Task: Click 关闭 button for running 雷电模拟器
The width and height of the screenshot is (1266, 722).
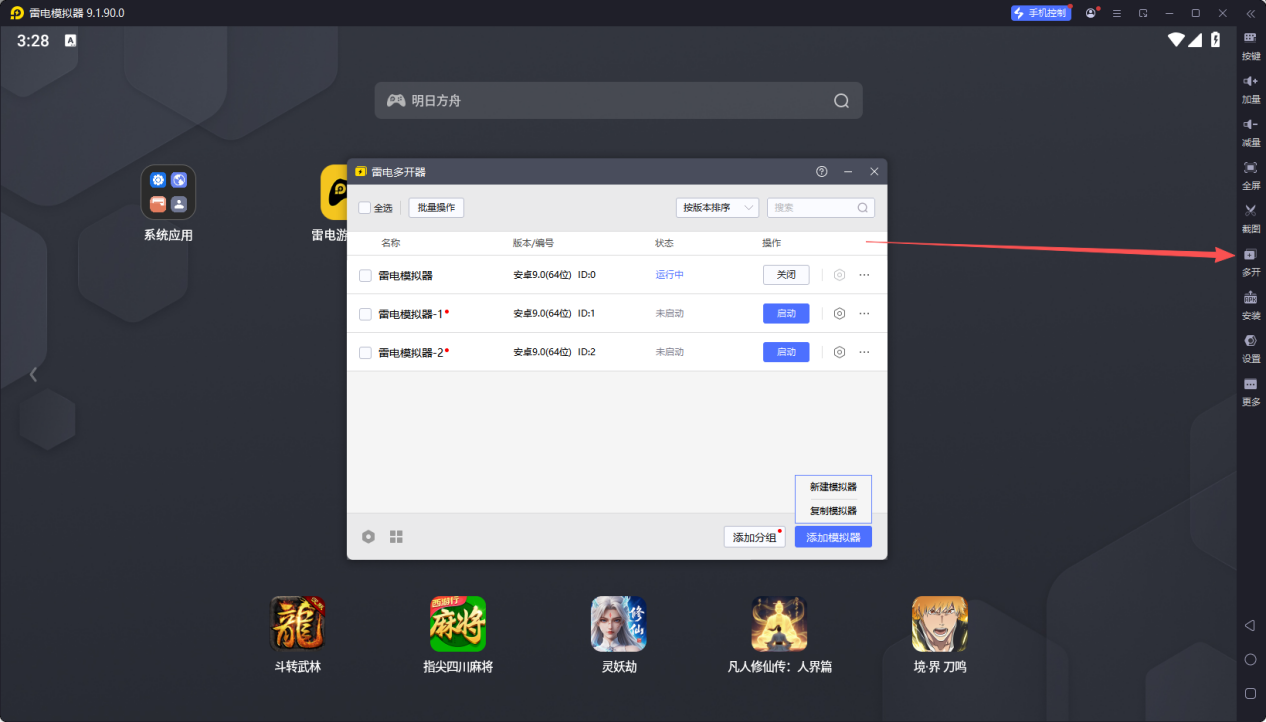Action: pyautogui.click(x=786, y=275)
